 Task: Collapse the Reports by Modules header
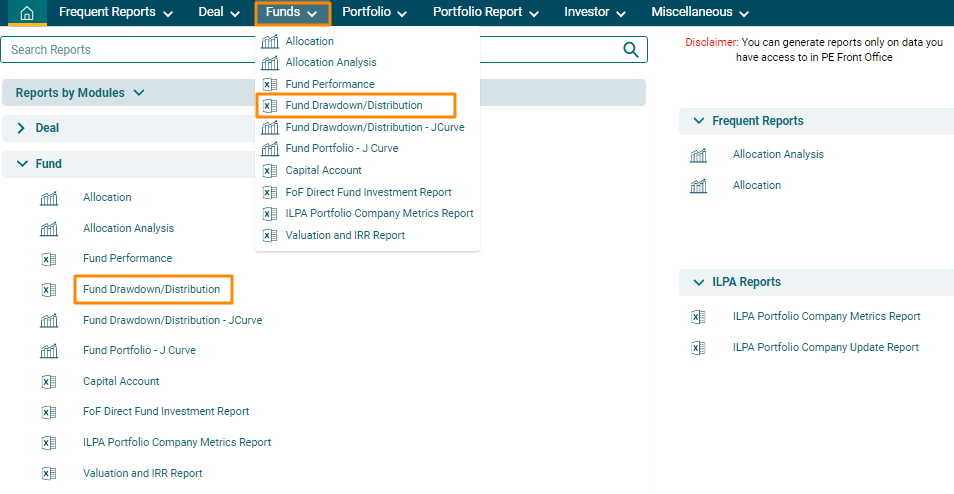[x=139, y=93]
